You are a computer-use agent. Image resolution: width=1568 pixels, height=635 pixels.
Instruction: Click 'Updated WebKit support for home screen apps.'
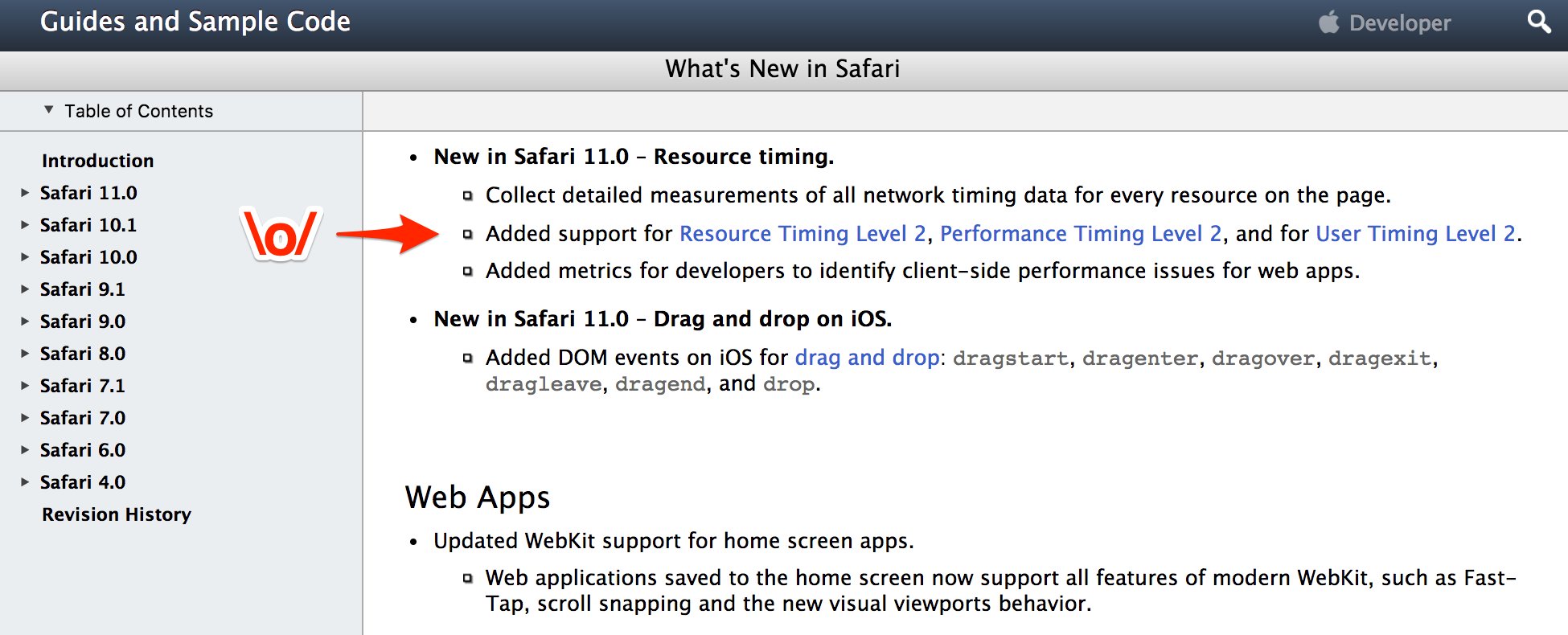click(x=674, y=541)
